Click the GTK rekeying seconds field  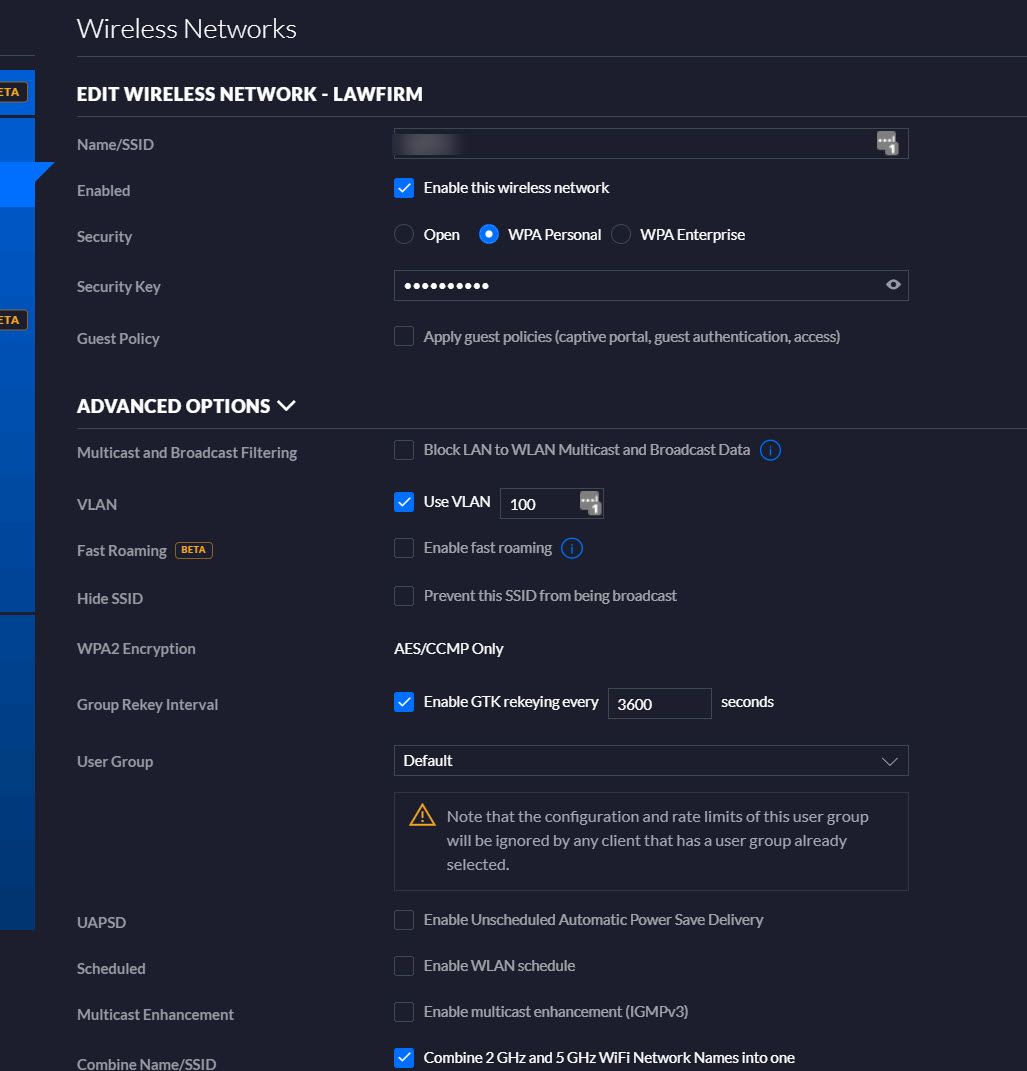point(659,703)
